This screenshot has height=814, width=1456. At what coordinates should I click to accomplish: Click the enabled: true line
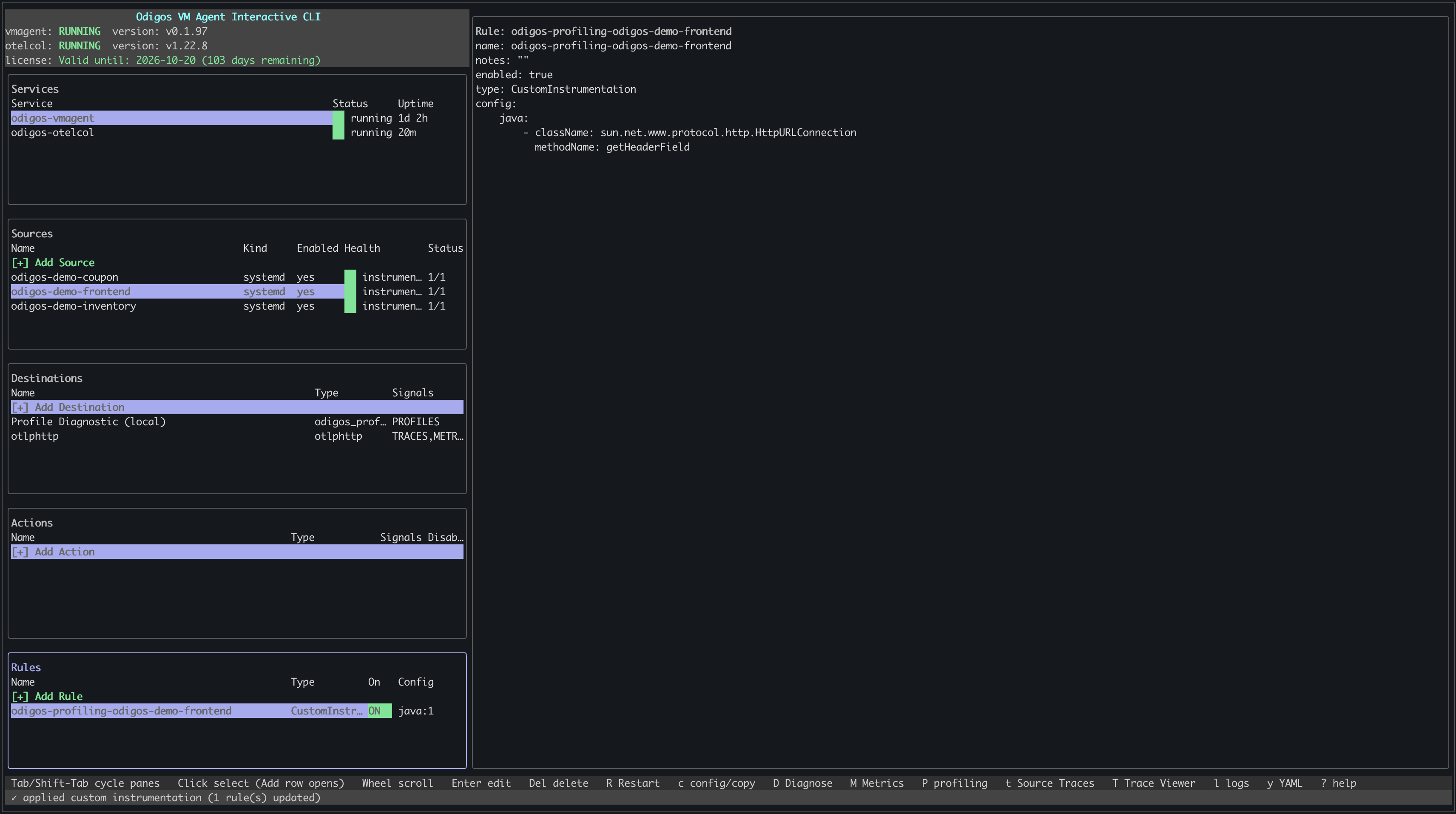click(x=514, y=75)
